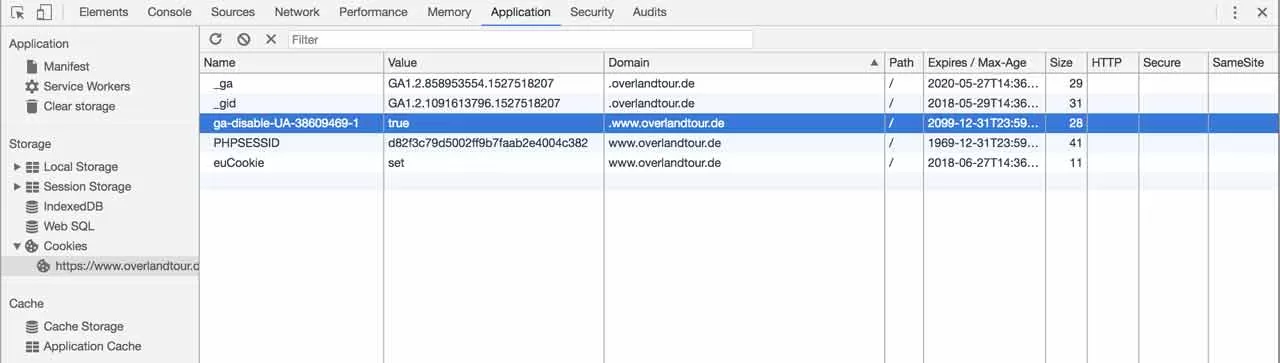Sort by the Path column header
The height and width of the screenshot is (363, 1280).
(904, 62)
